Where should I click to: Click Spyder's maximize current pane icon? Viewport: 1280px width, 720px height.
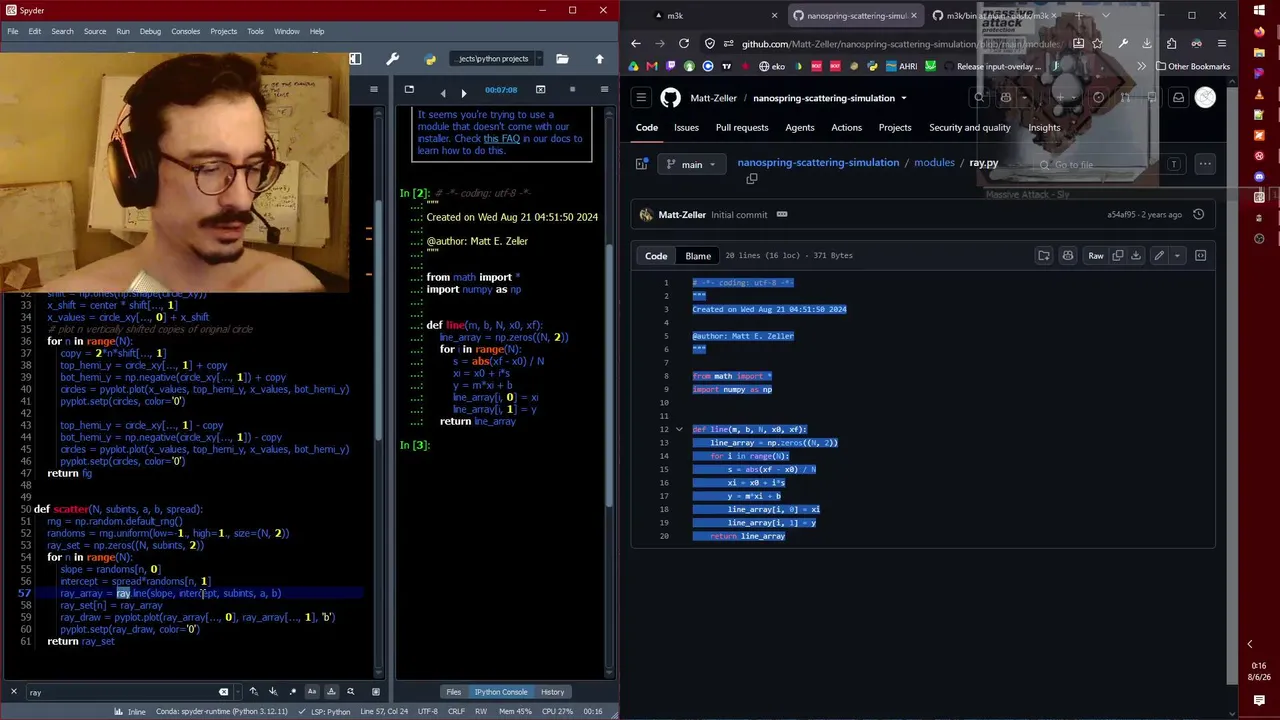tap(355, 59)
